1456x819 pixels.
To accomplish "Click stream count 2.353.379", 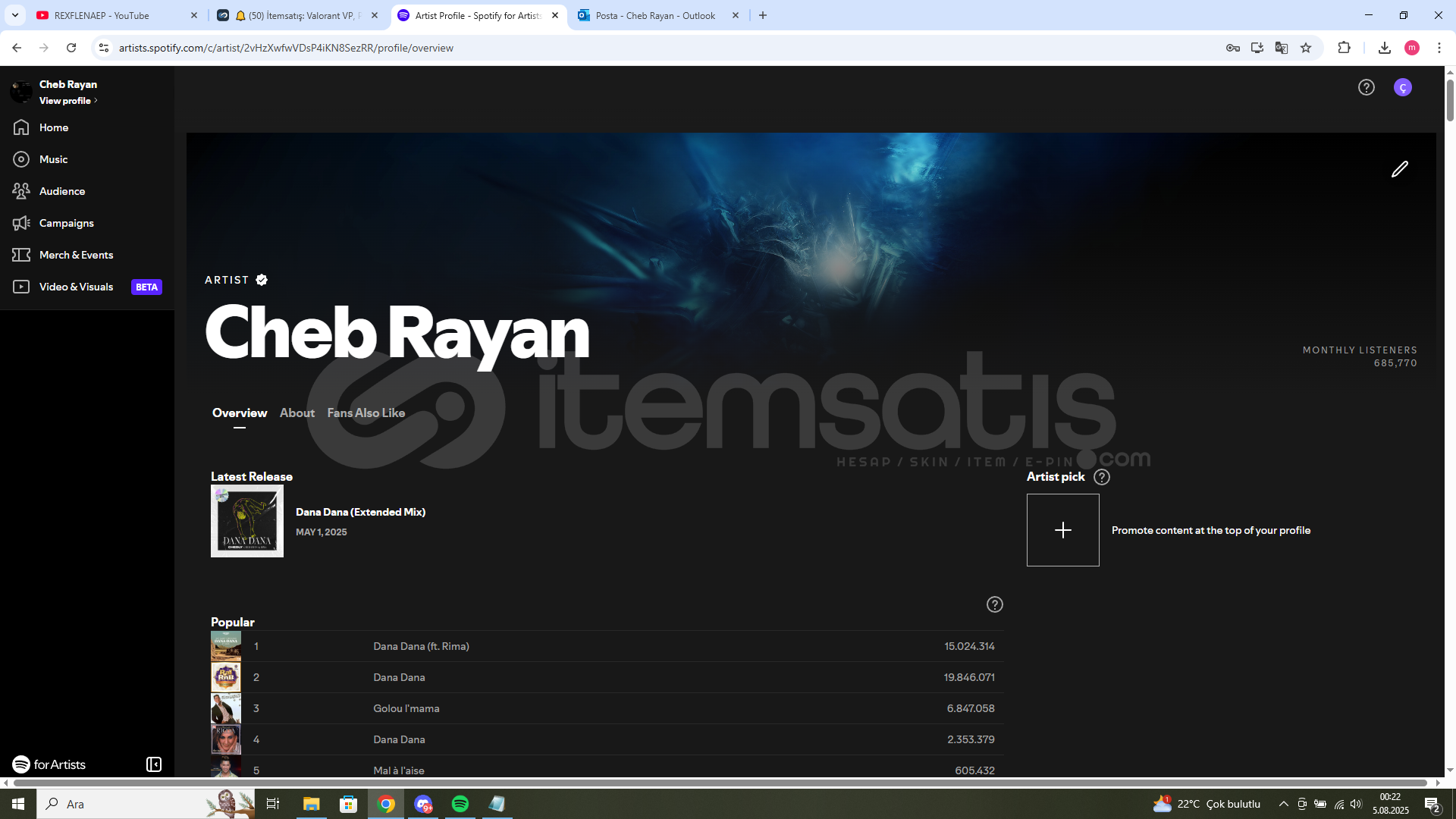I will pyautogui.click(x=971, y=739).
